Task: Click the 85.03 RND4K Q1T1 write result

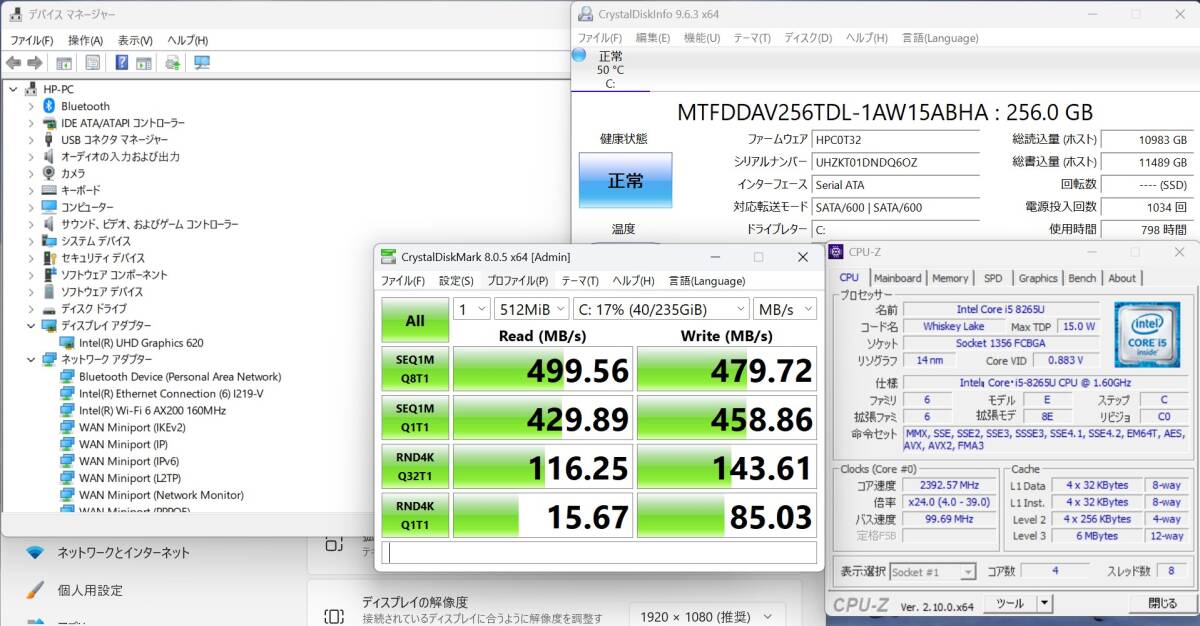Action: click(727, 516)
